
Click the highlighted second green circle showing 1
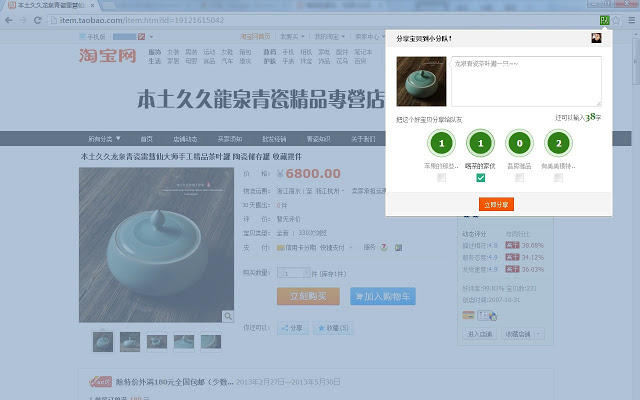pos(480,143)
